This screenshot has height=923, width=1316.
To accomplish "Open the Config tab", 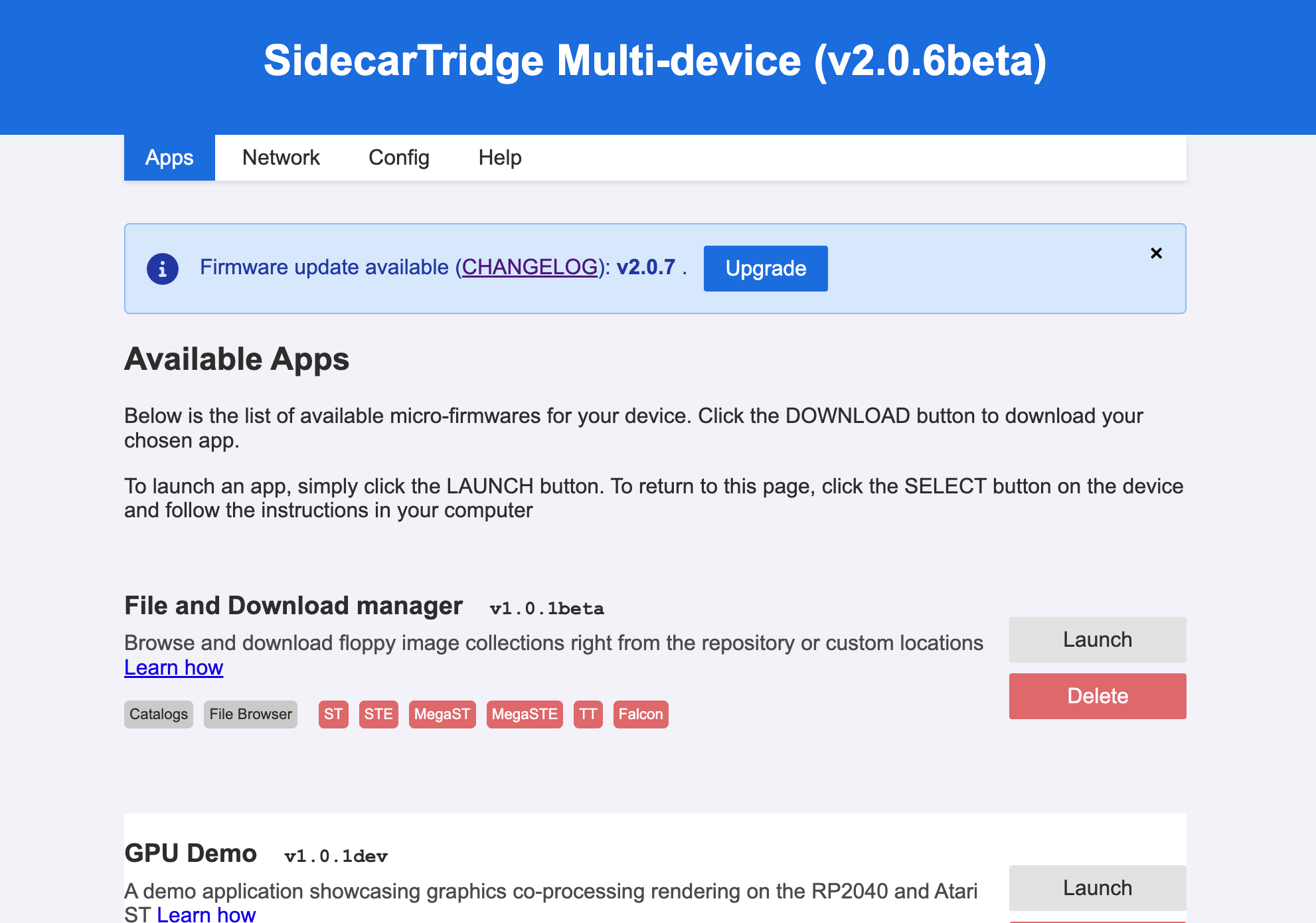I will [x=399, y=157].
